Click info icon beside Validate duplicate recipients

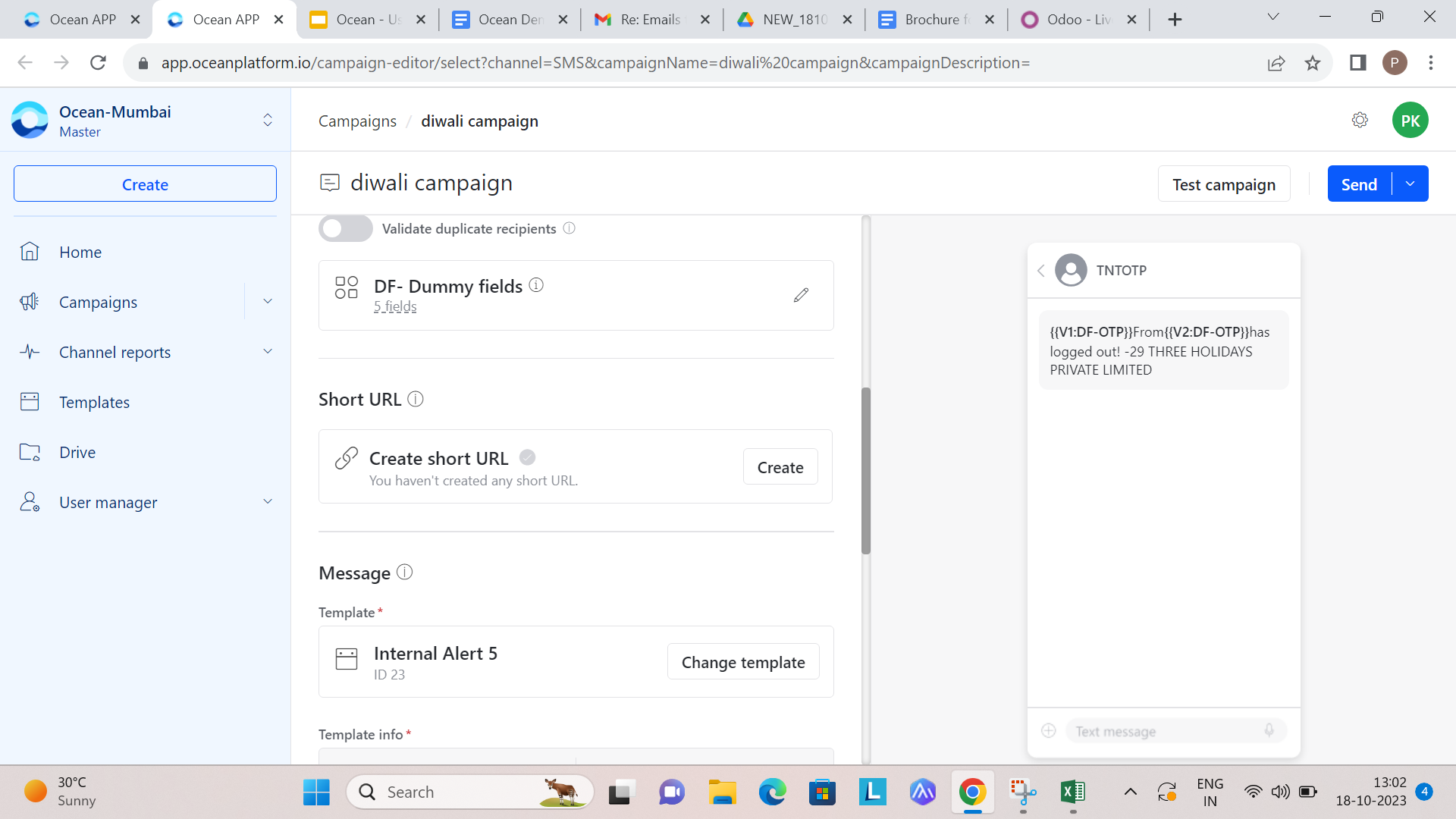point(569,228)
